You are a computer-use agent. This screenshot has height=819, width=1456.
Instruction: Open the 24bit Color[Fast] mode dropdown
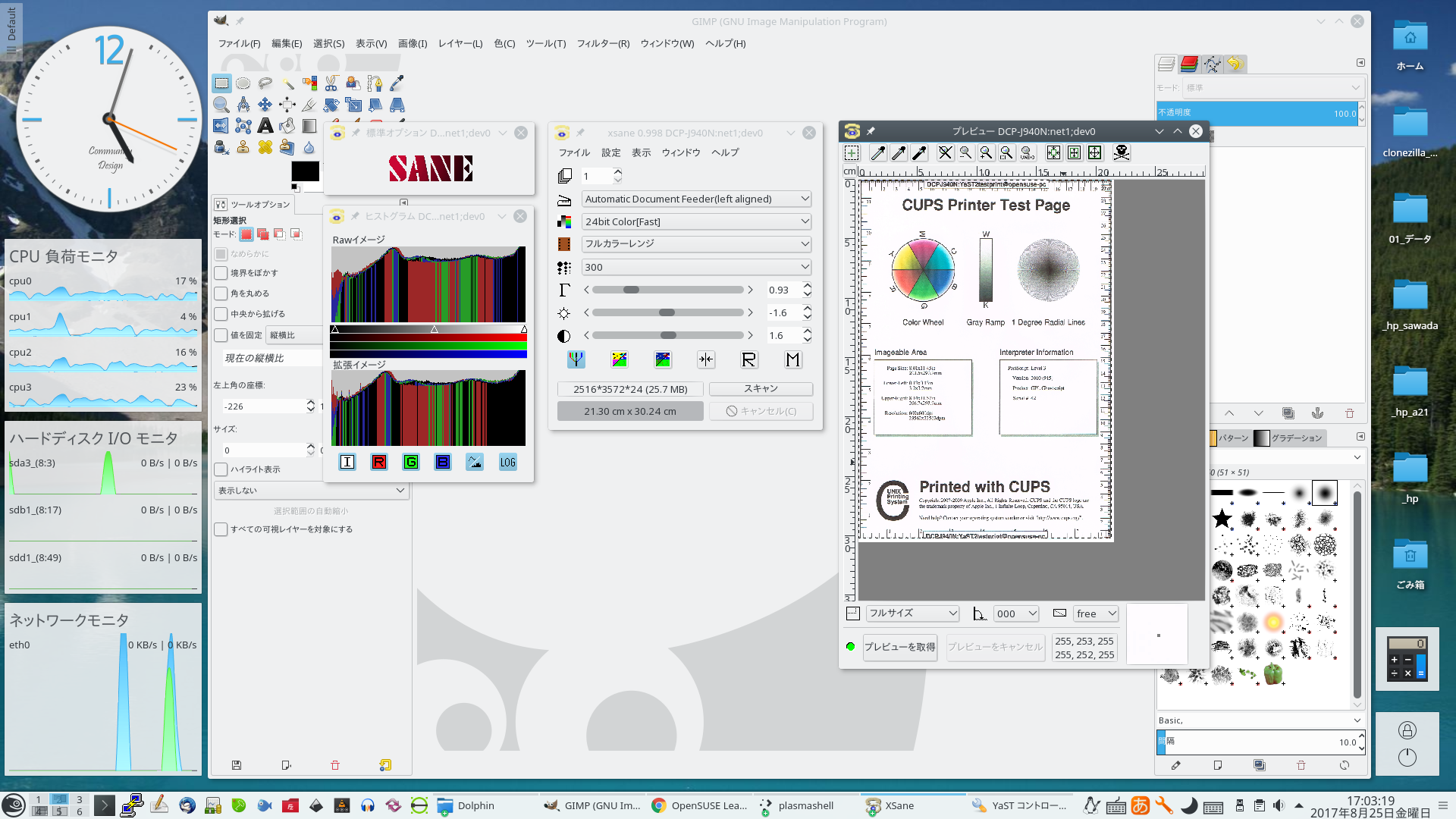[x=697, y=221]
